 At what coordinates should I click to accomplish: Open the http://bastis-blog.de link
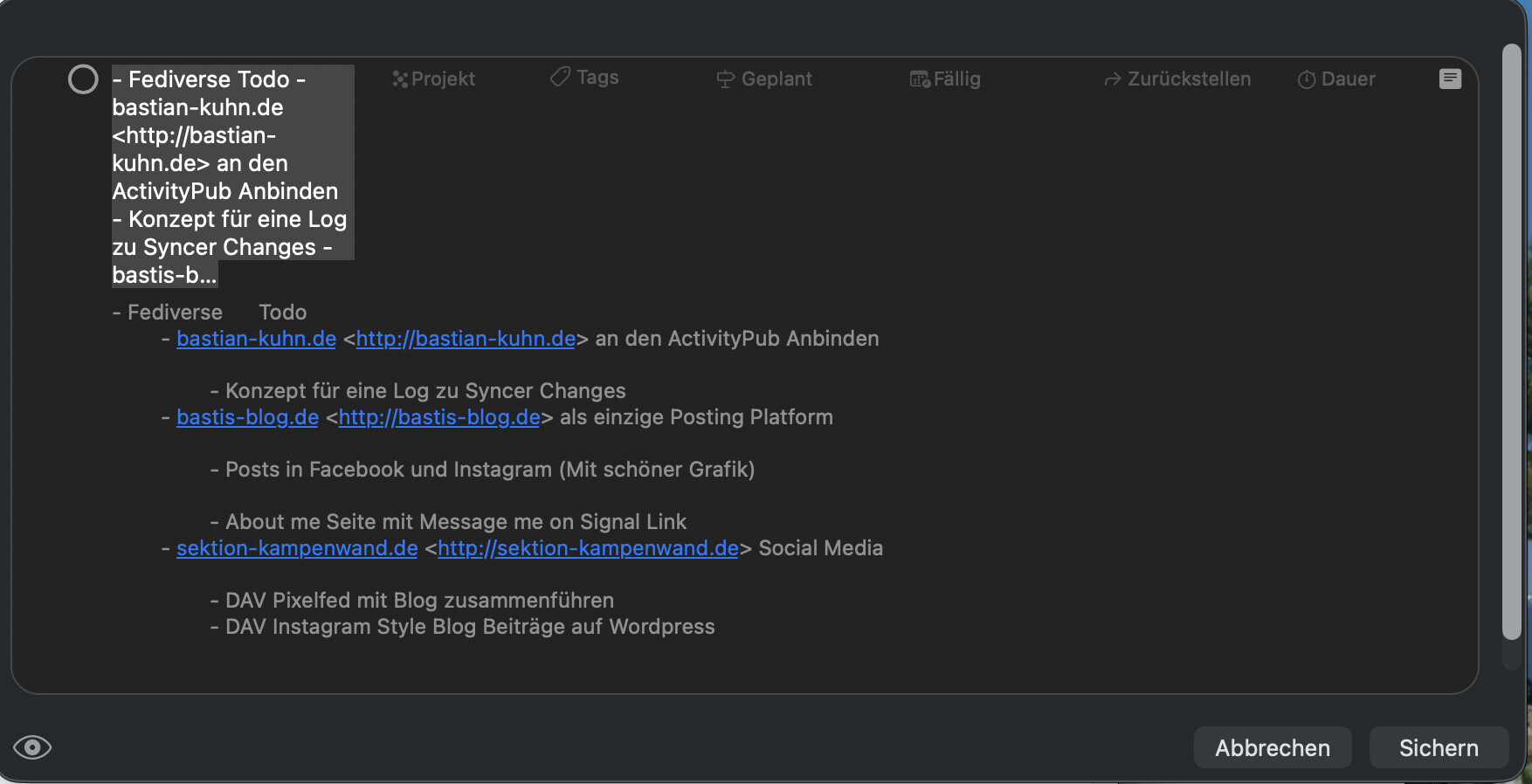(439, 417)
